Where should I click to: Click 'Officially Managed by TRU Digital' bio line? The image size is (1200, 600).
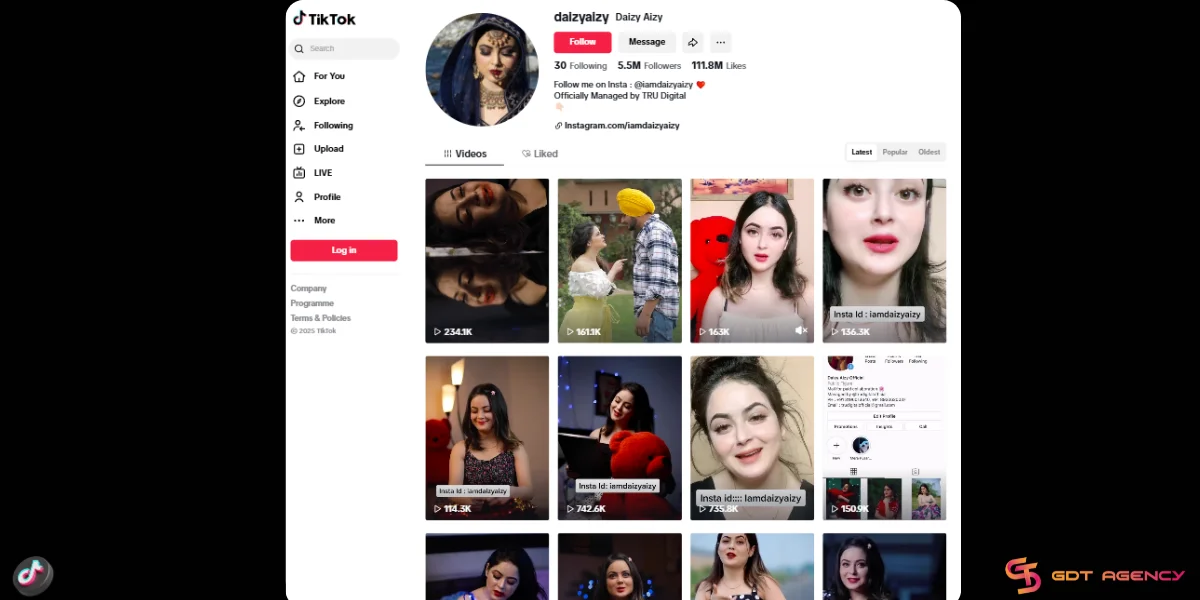pos(621,96)
